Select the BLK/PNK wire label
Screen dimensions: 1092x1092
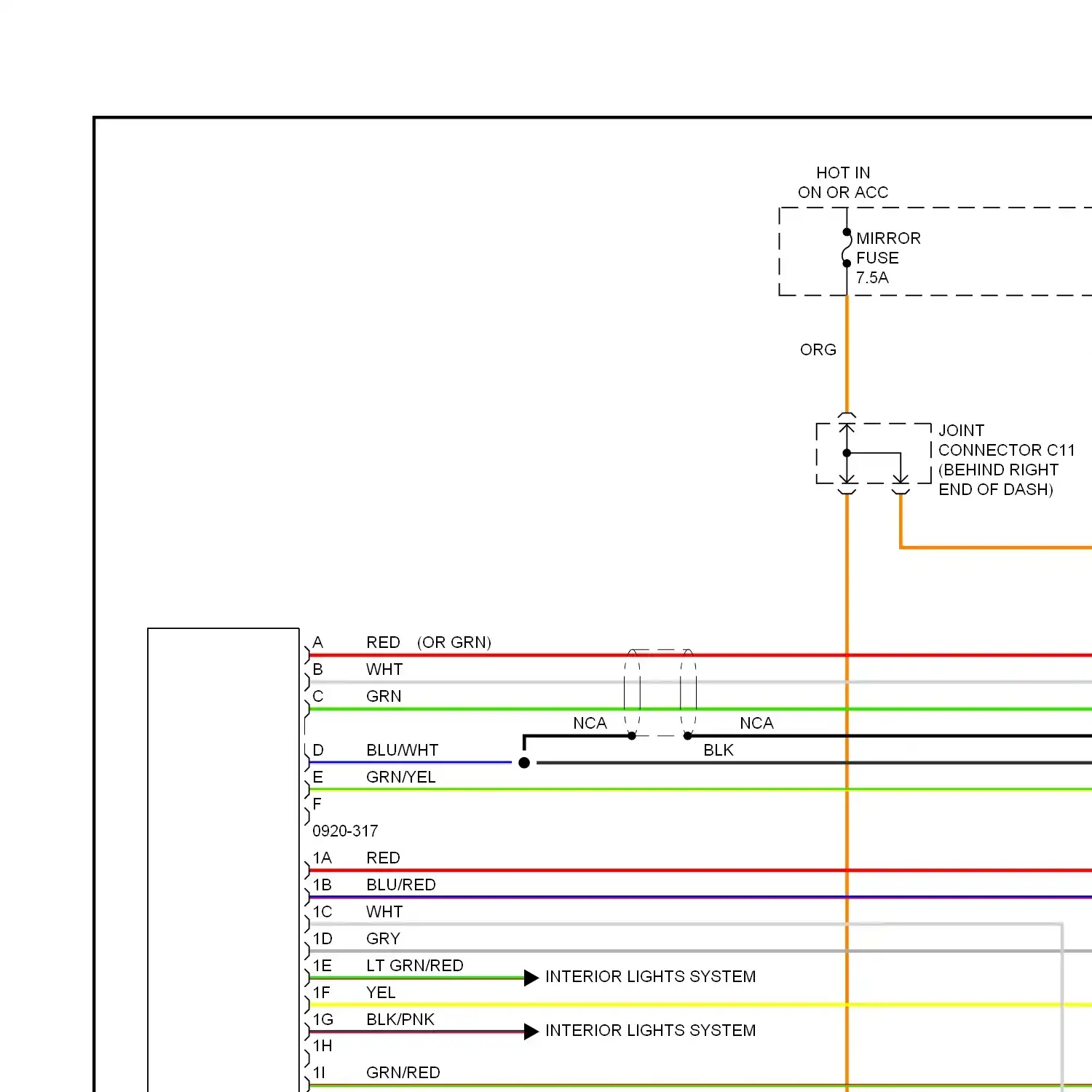pyautogui.click(x=400, y=1020)
